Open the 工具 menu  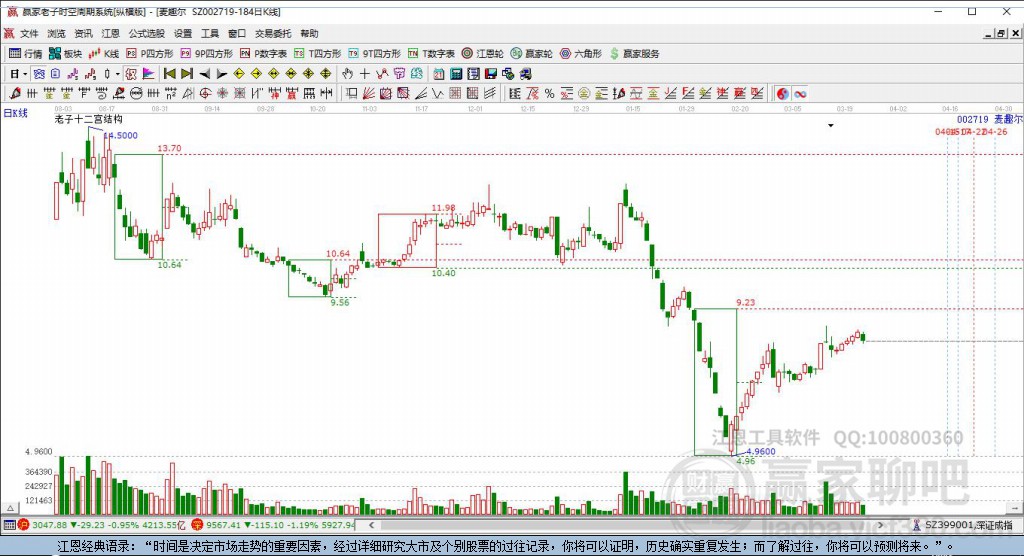(x=210, y=33)
